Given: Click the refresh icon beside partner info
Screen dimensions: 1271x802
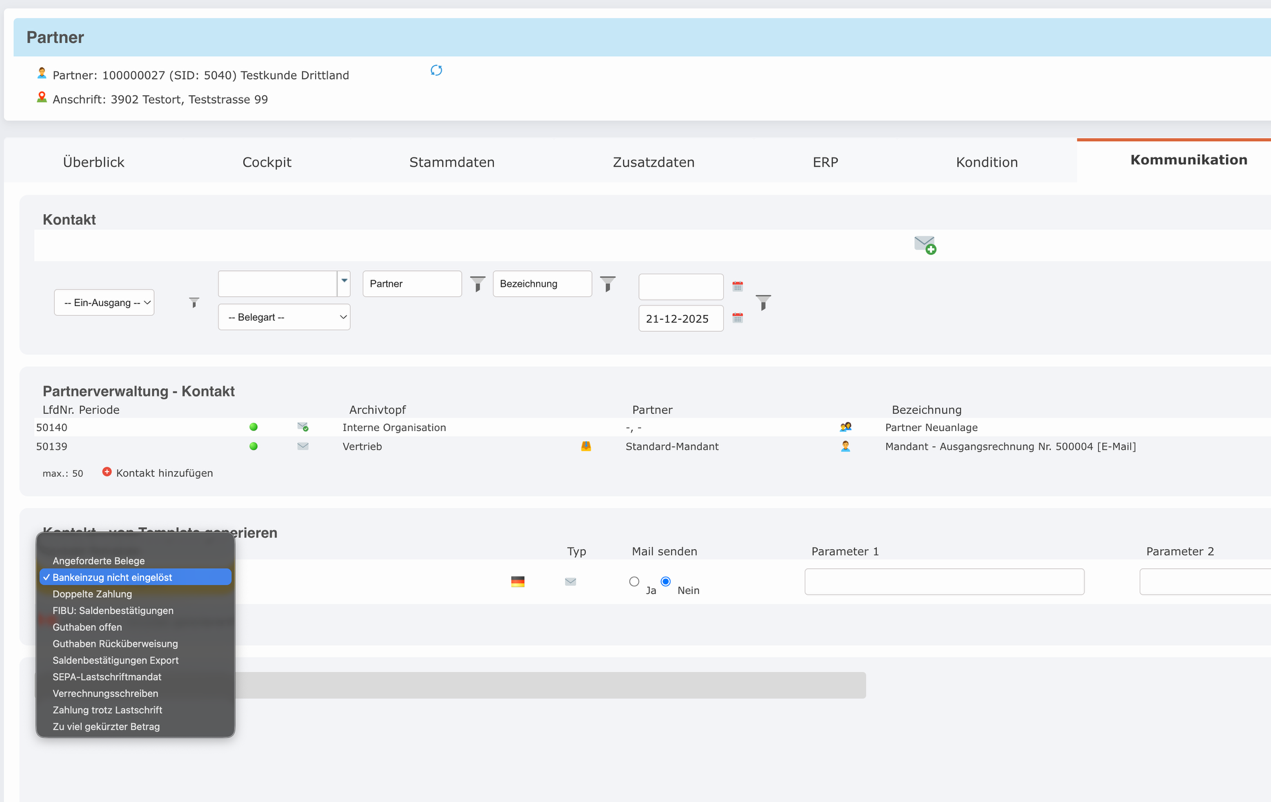Looking at the screenshot, I should (x=436, y=71).
